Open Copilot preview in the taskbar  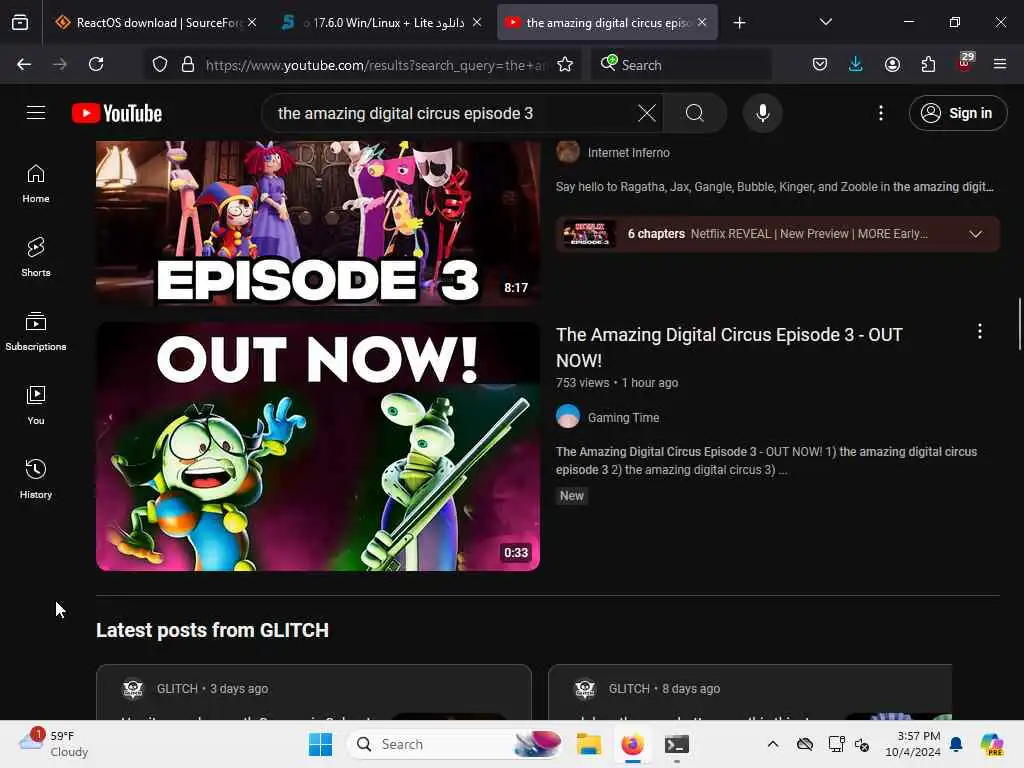tap(992, 744)
